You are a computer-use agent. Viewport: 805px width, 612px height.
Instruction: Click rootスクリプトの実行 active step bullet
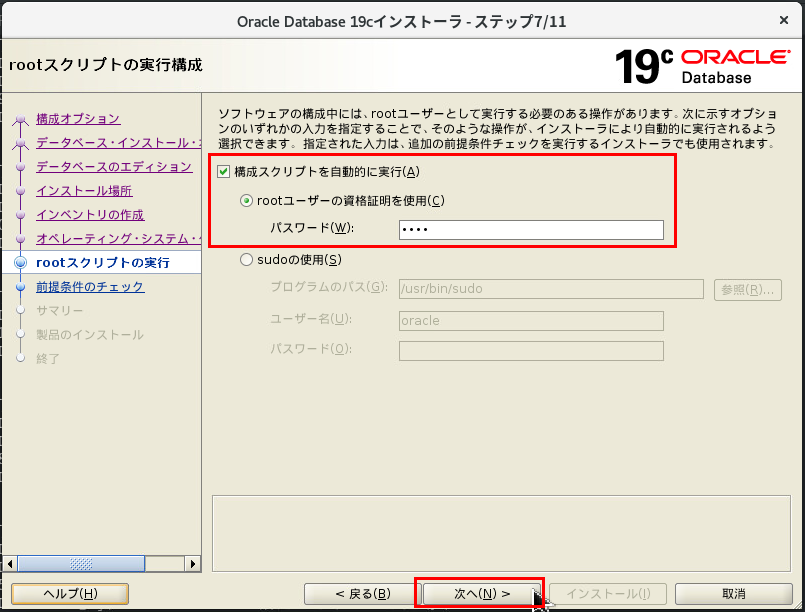21,263
